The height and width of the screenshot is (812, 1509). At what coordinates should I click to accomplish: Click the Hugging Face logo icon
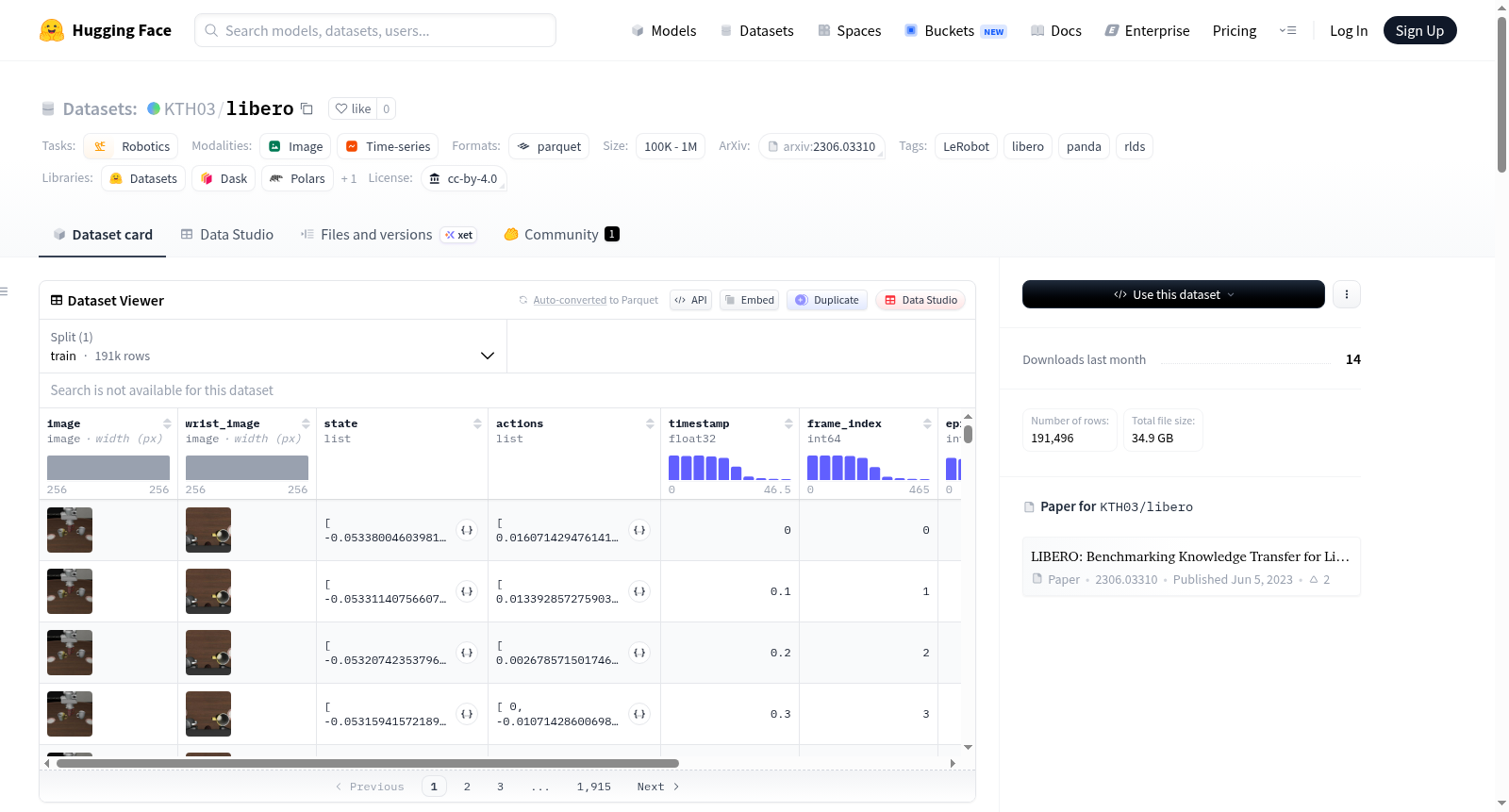click(x=52, y=30)
